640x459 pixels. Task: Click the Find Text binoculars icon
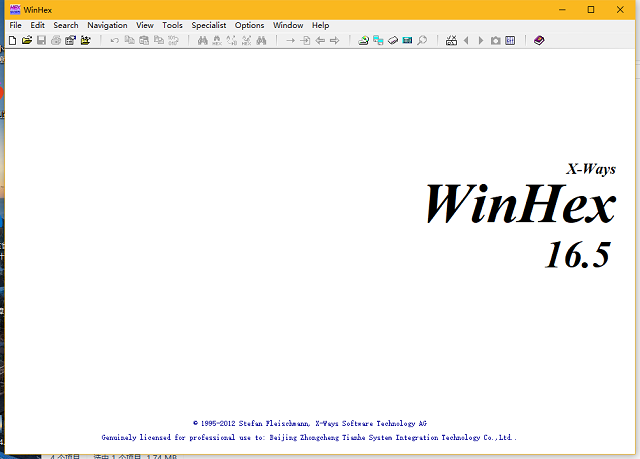tap(203, 40)
